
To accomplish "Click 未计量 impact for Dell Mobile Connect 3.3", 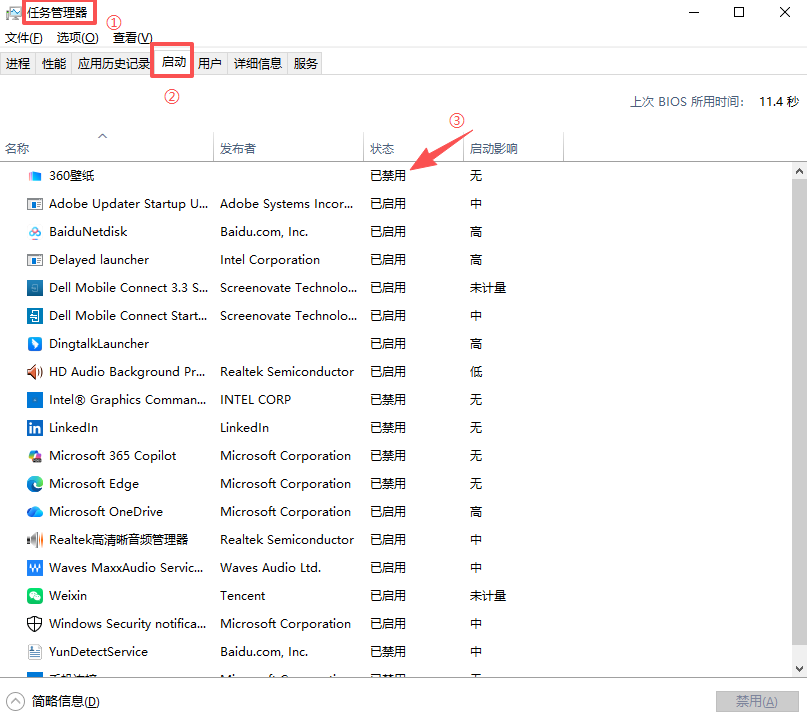I will click(488, 288).
